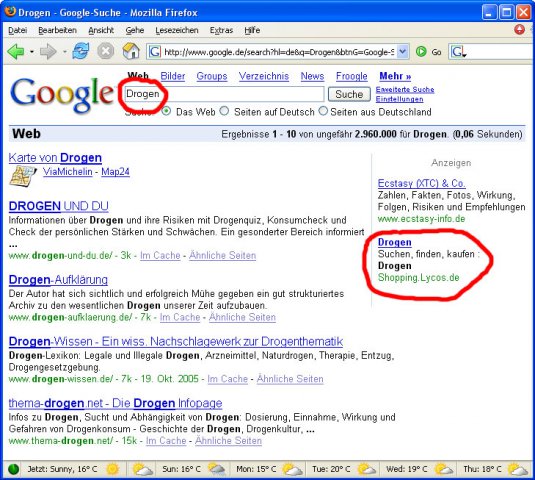Screen dimensions: 535x480
Task: Click the green Back arrow button
Action: (x=15, y=52)
